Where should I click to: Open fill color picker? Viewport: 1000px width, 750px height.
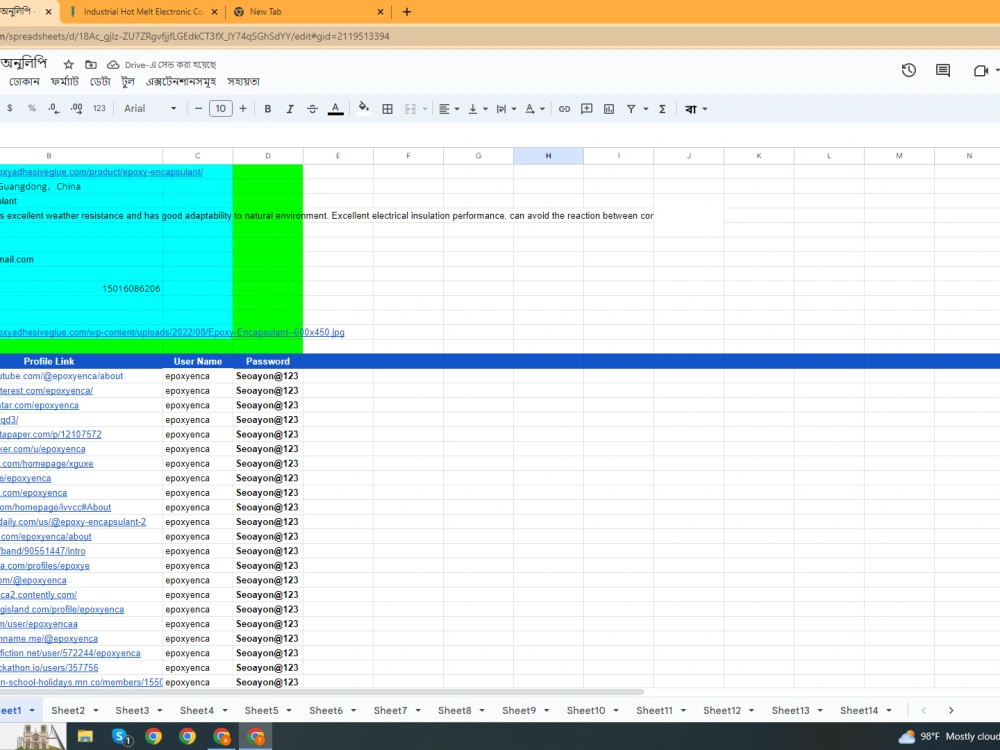(364, 108)
